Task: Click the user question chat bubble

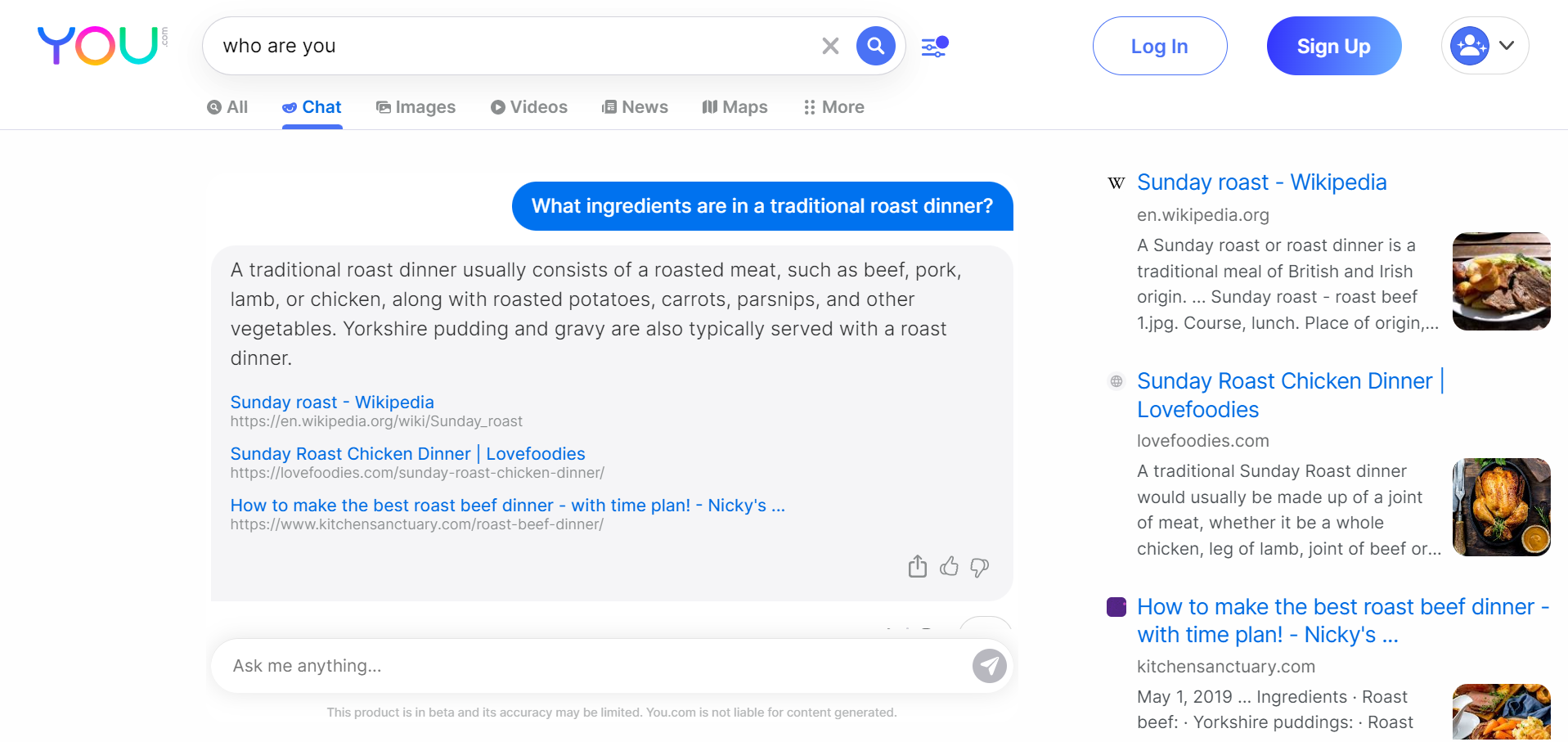Action: [x=762, y=206]
